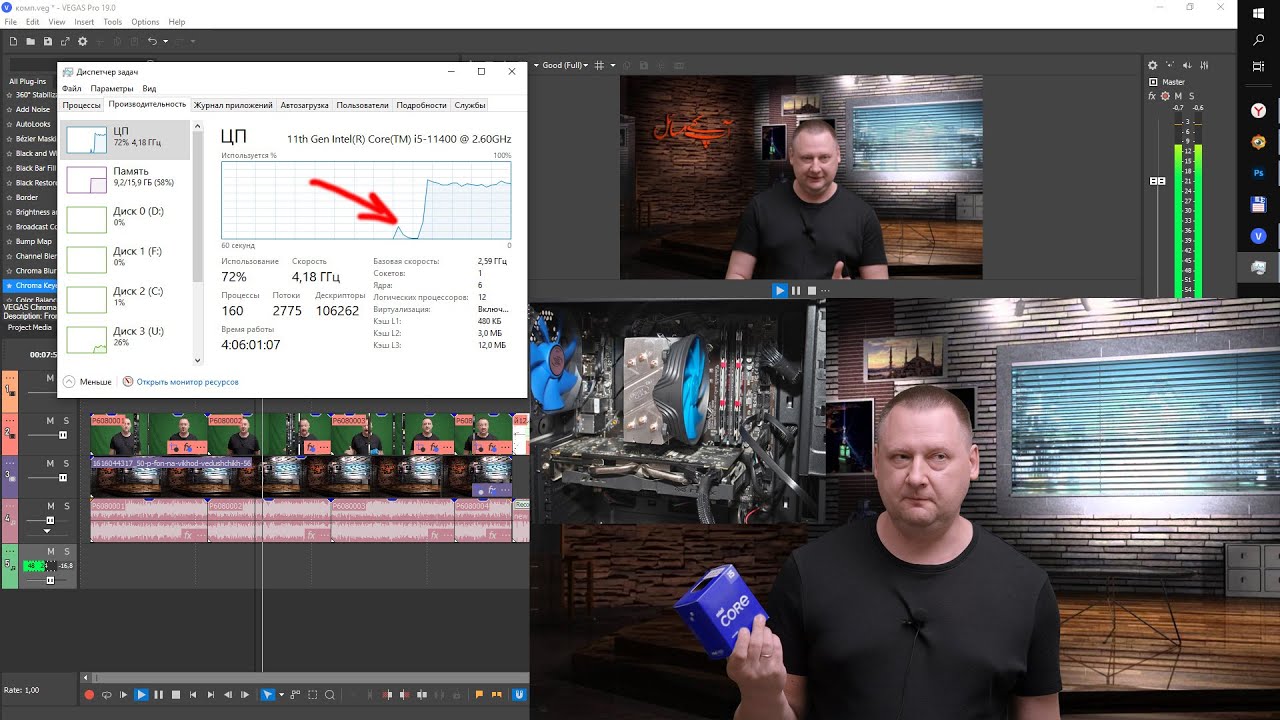Open preview quality Good (Full) dropdown
The height and width of the screenshot is (720, 1280).
[x=566, y=65]
